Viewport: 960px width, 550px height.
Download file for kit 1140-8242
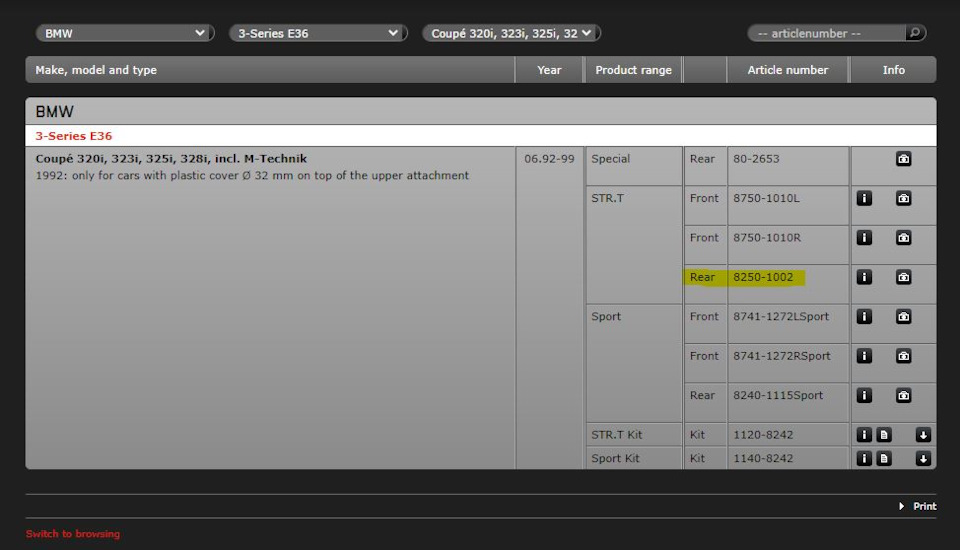[923, 458]
